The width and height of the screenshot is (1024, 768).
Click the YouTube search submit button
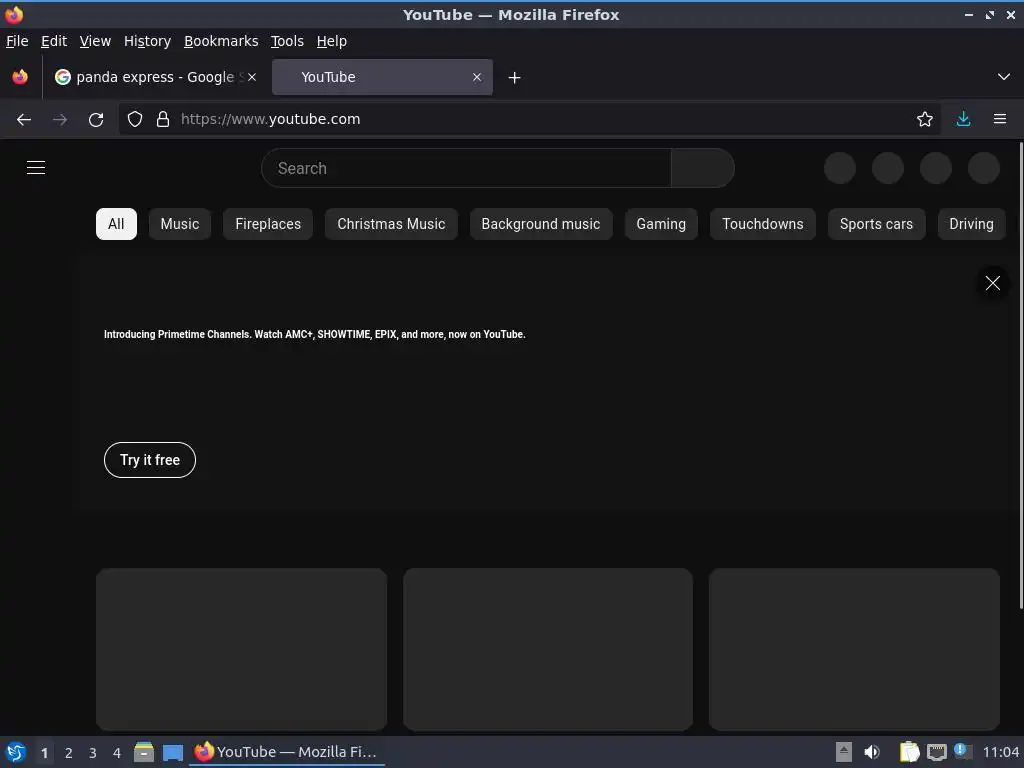tap(703, 168)
